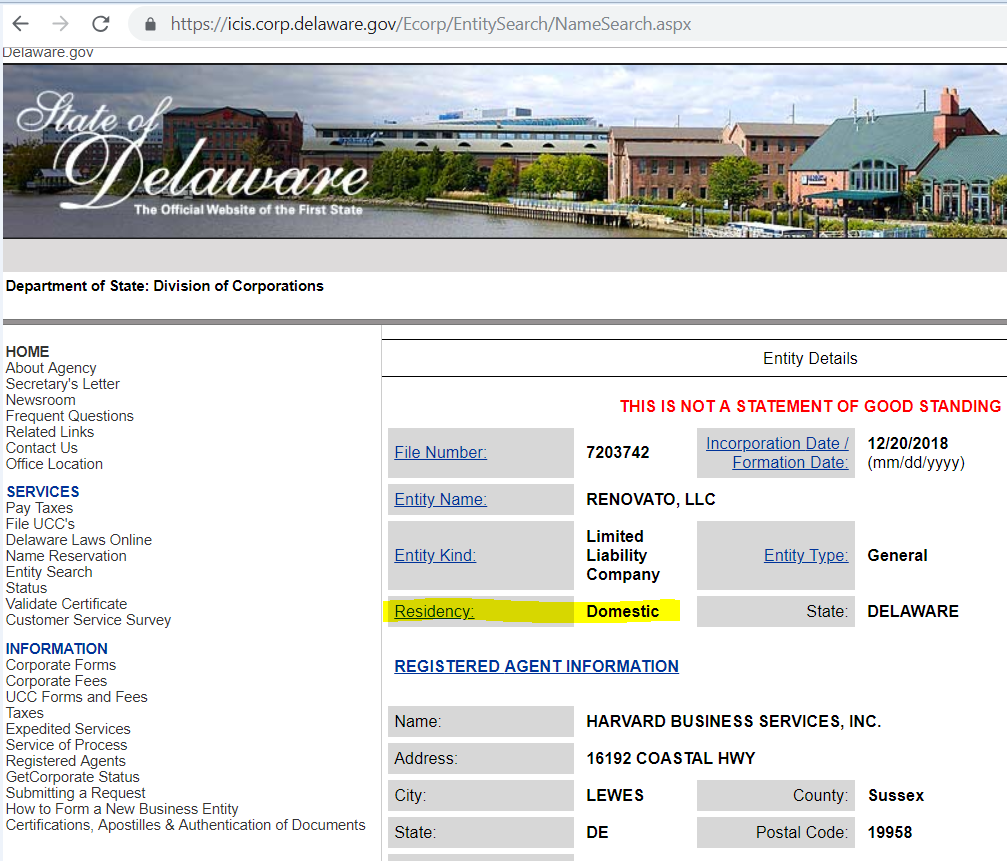This screenshot has width=1007, height=861.
Task: Select the postal code 19958
Action: [x=889, y=833]
